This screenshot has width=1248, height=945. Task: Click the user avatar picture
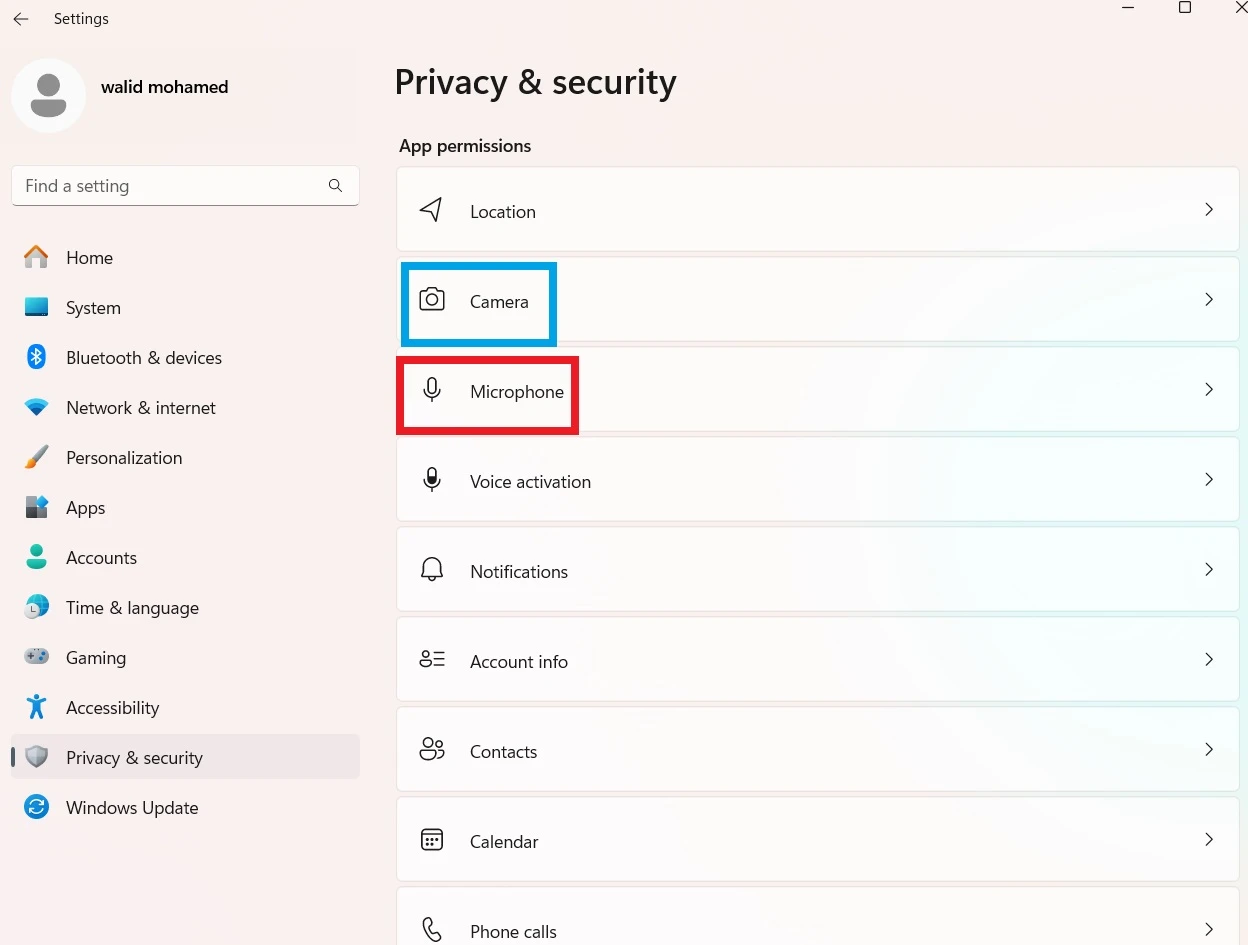pyautogui.click(x=48, y=95)
